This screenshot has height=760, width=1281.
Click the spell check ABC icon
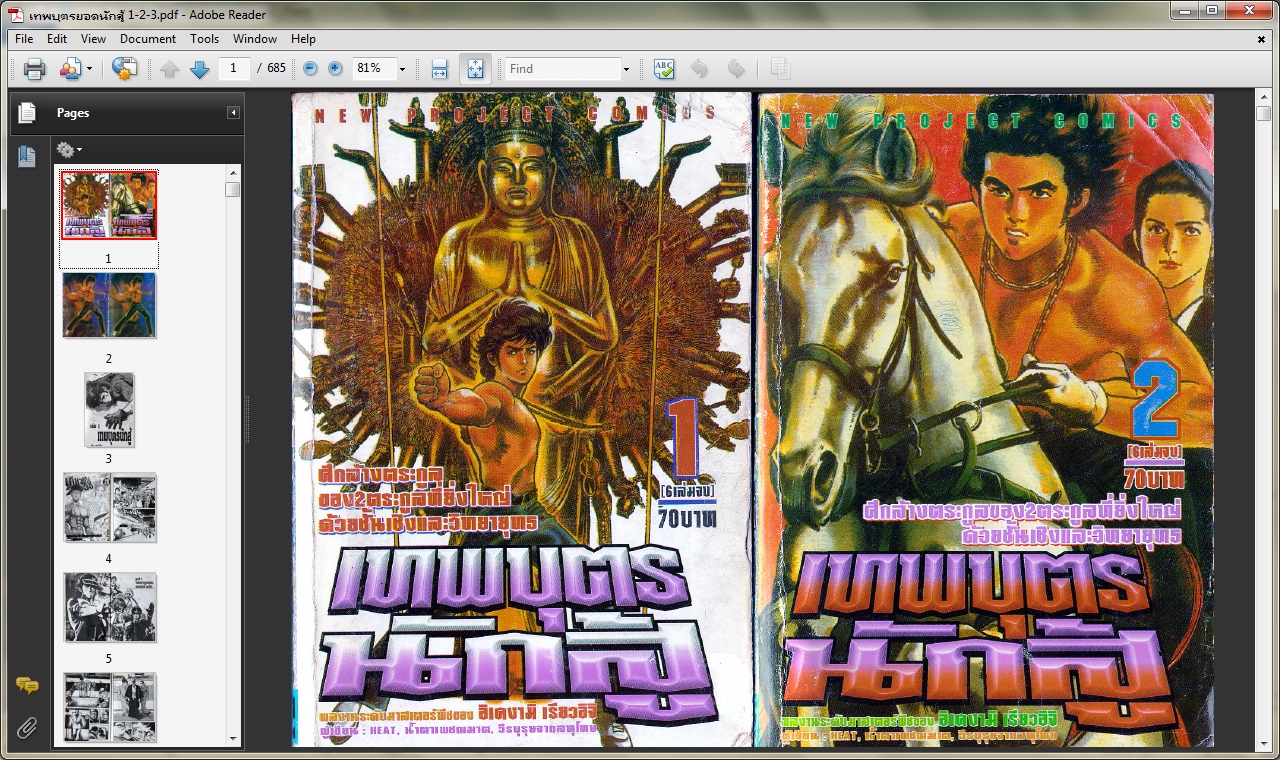[x=664, y=69]
